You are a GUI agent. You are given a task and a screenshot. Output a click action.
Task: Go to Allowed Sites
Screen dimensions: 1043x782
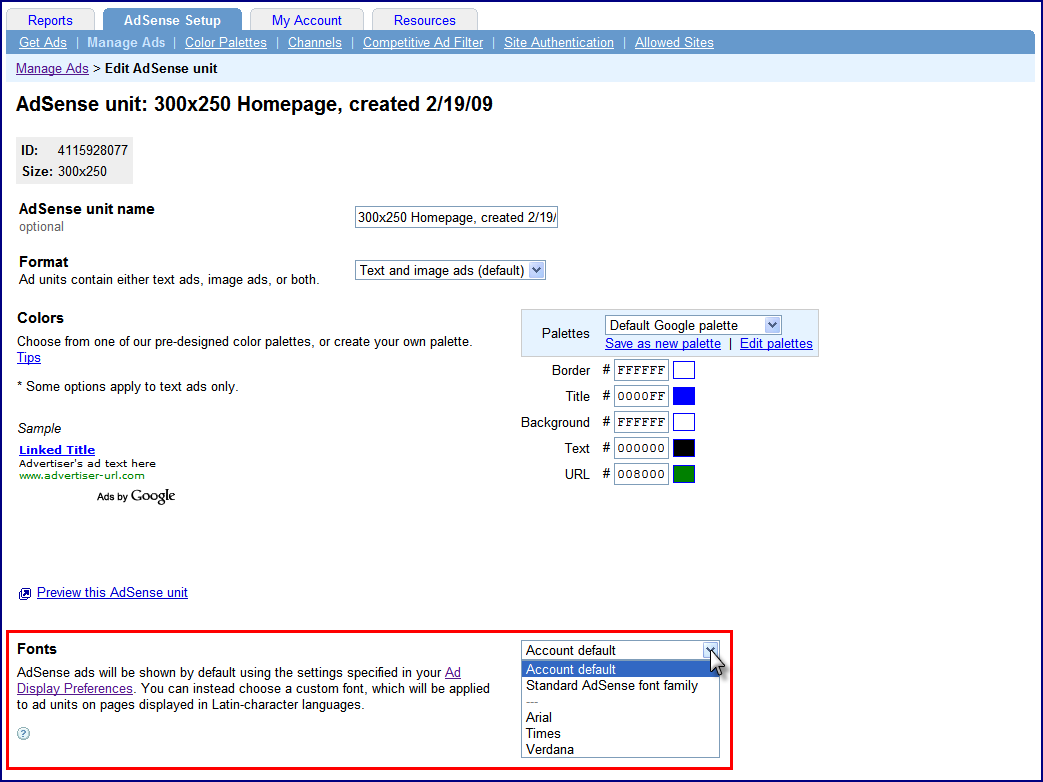pyautogui.click(x=674, y=43)
